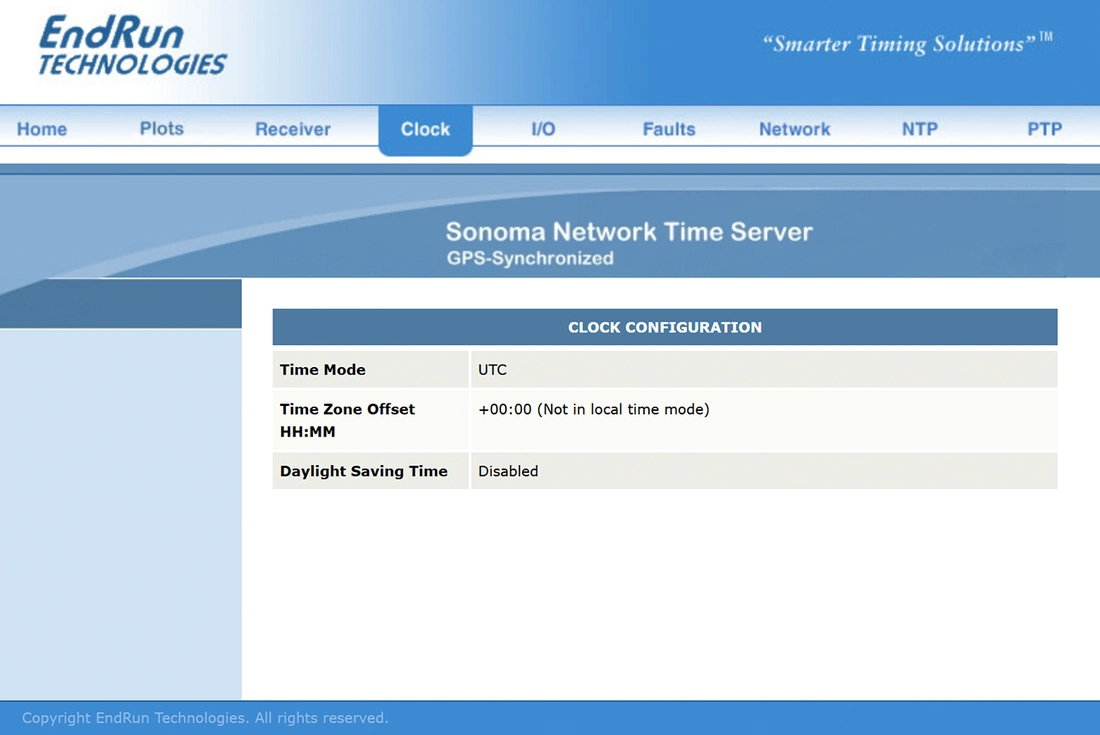Select the Daylight Saving Time label
This screenshot has width=1100, height=735.
[363, 471]
